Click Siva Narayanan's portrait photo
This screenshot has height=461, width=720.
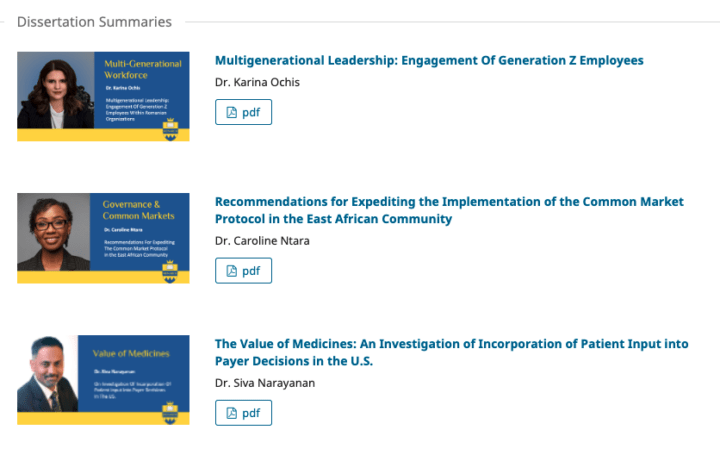point(48,374)
